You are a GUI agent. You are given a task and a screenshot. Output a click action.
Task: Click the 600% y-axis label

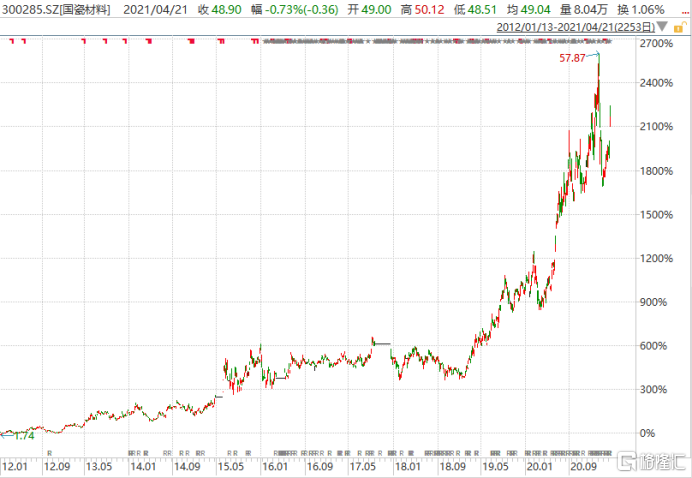tap(654, 346)
